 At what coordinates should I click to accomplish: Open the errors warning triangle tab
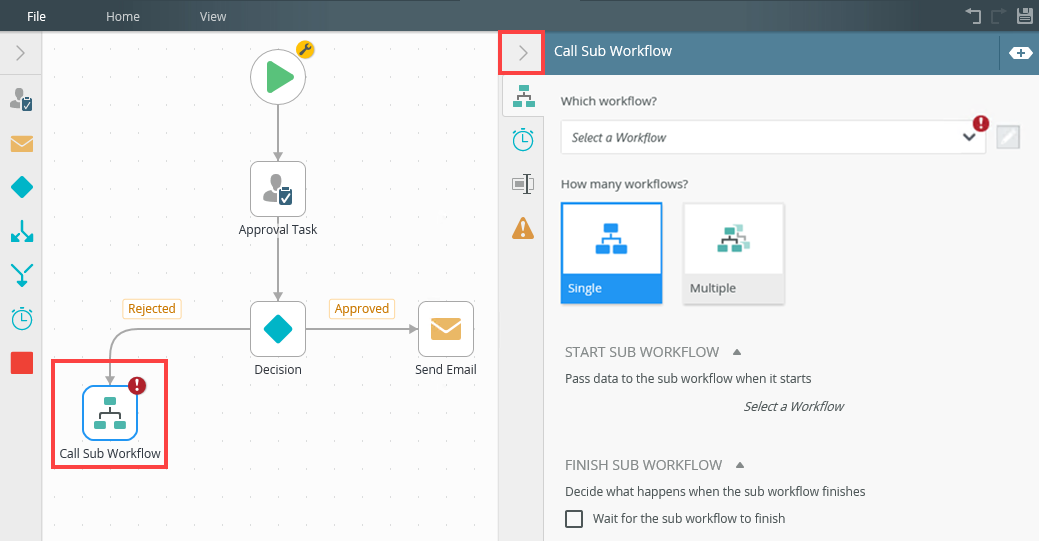pyautogui.click(x=523, y=228)
